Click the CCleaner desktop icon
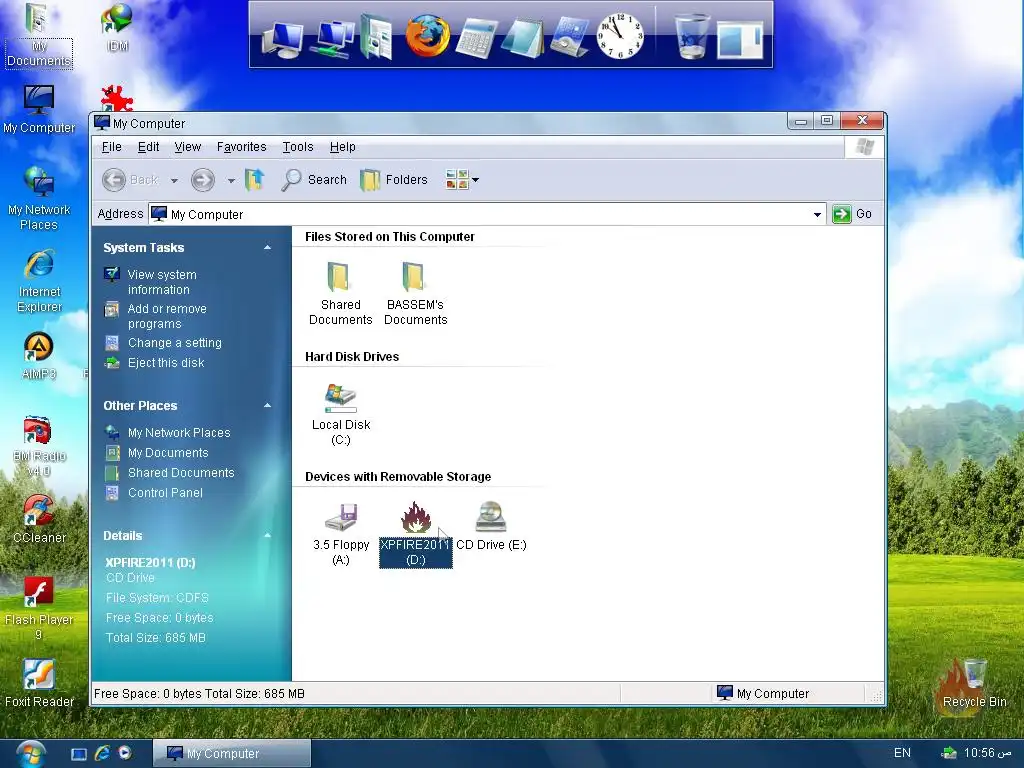Screen dimensions: 1024x768 click(x=39, y=519)
